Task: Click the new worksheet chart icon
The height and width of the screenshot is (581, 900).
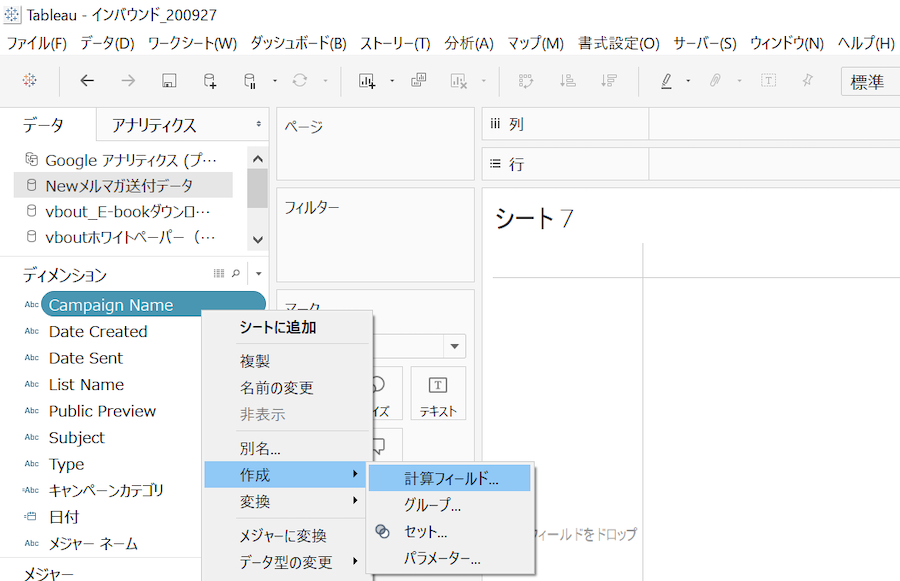Action: (367, 81)
